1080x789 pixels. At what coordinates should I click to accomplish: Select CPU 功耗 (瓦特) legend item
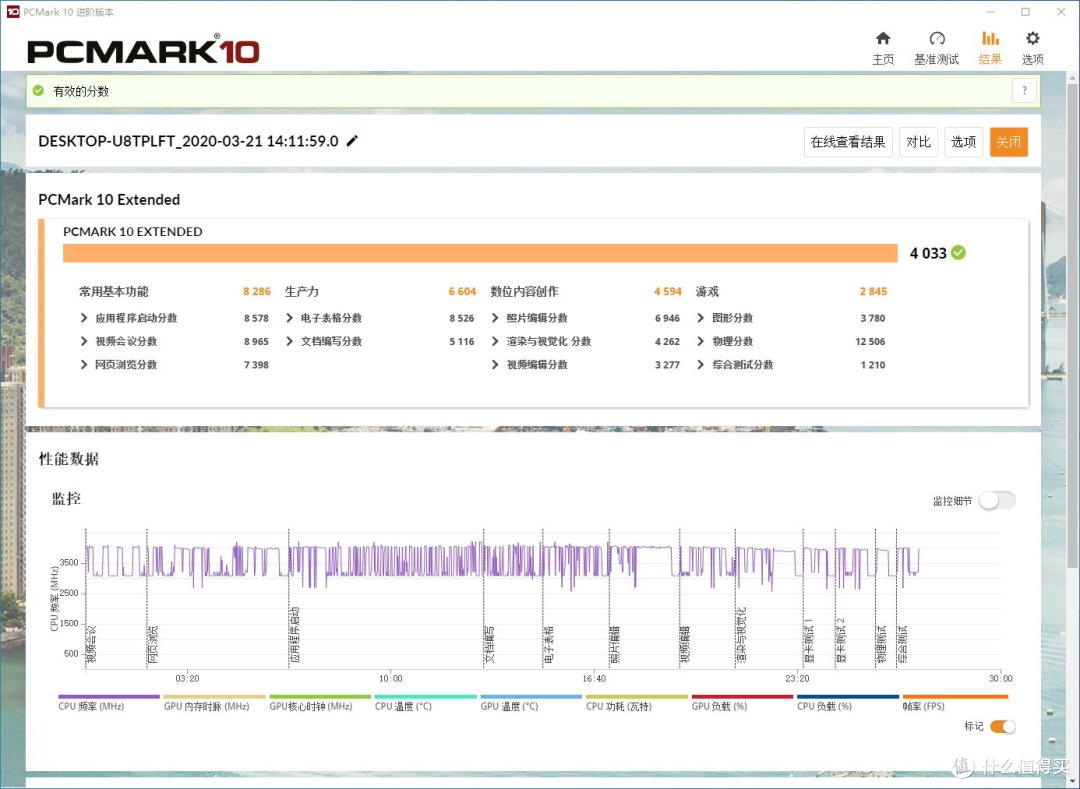(x=636, y=703)
